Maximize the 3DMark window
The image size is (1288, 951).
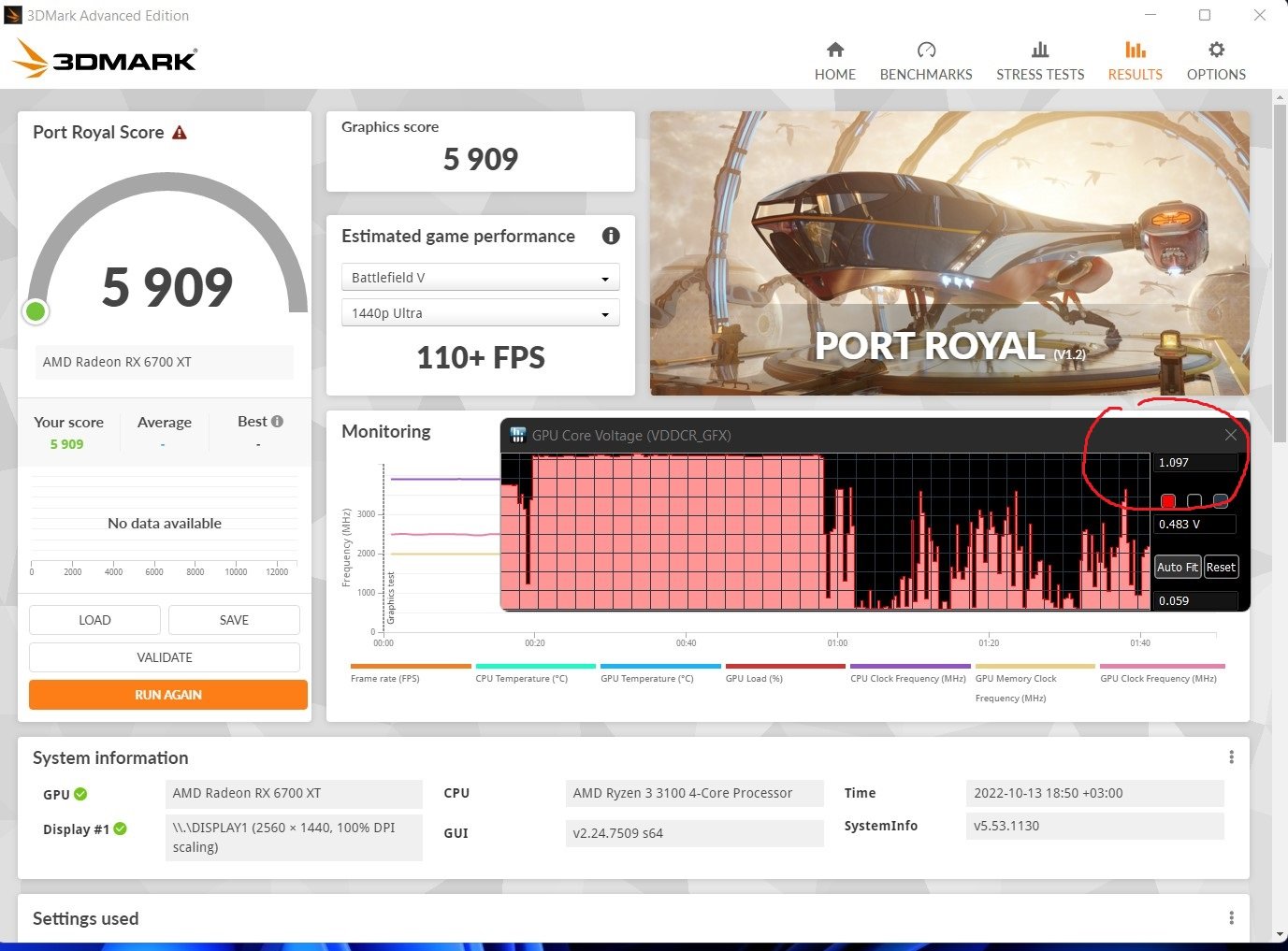tap(1205, 15)
